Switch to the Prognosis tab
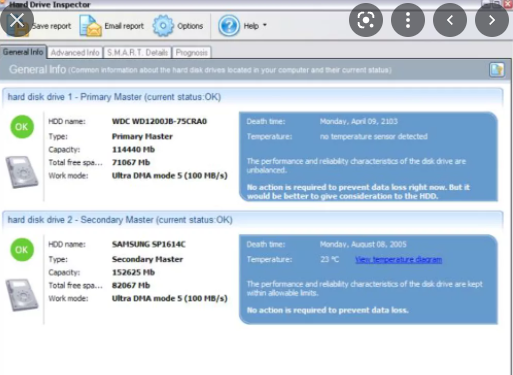This screenshot has width=513, height=375. pos(192,53)
